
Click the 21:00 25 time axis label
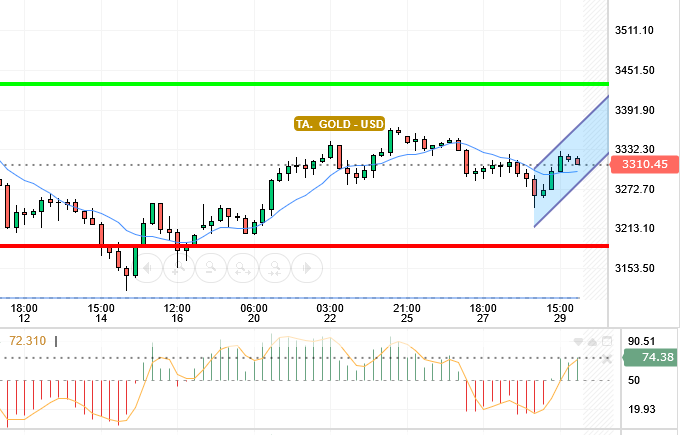407,313
